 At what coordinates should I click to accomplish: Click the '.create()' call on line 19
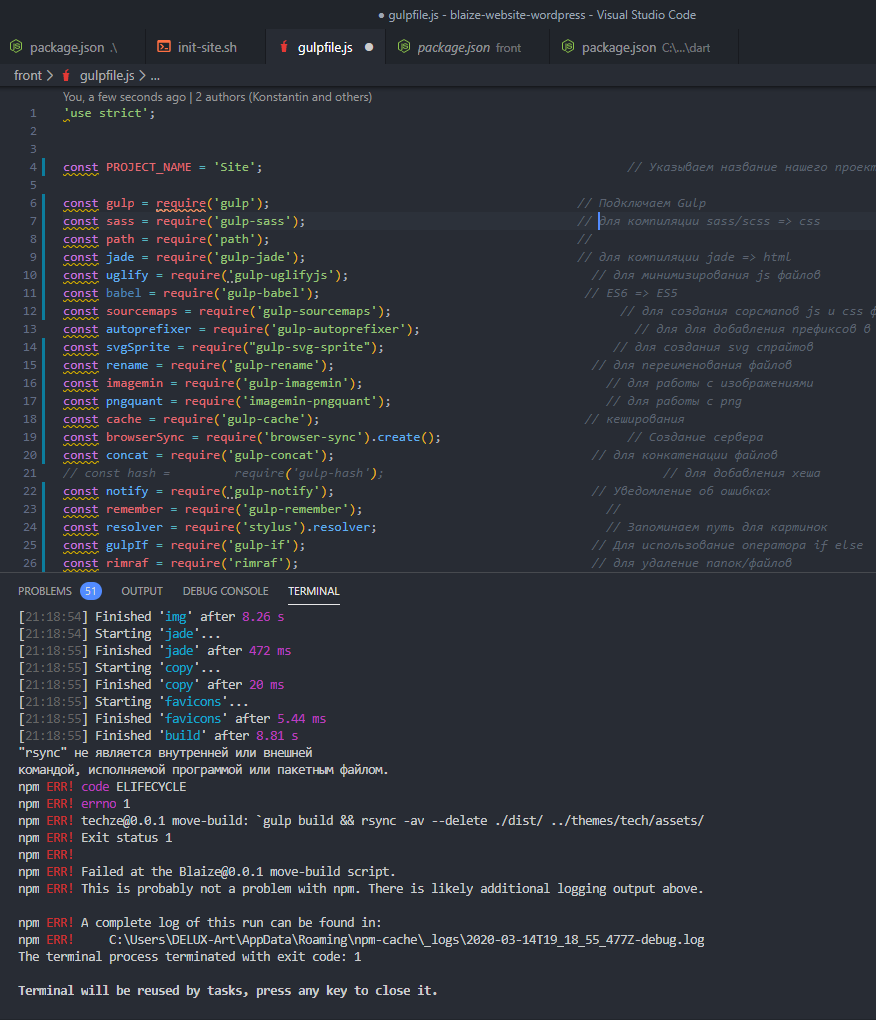(402, 437)
